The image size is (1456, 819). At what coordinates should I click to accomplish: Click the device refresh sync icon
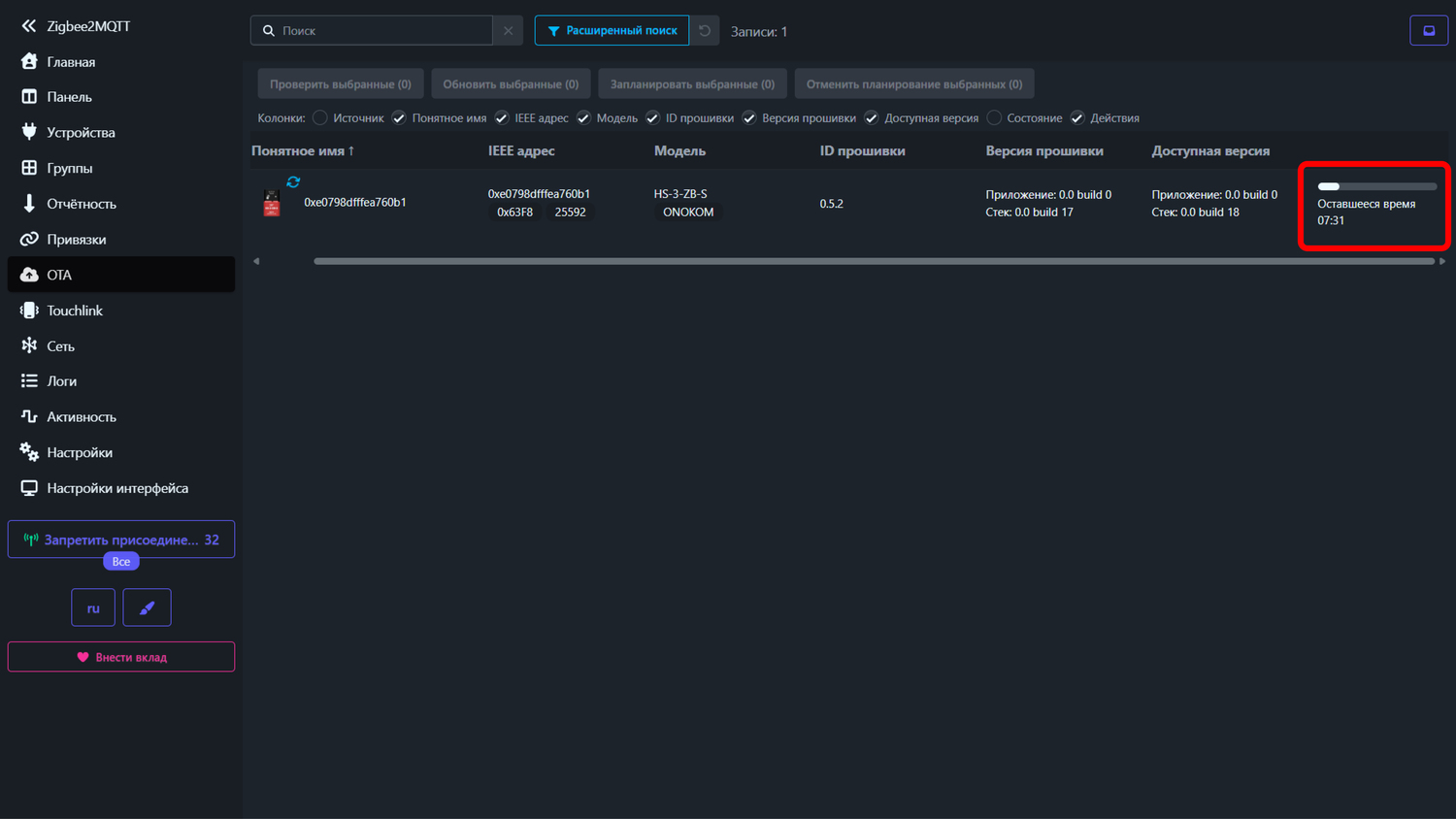coord(293,181)
